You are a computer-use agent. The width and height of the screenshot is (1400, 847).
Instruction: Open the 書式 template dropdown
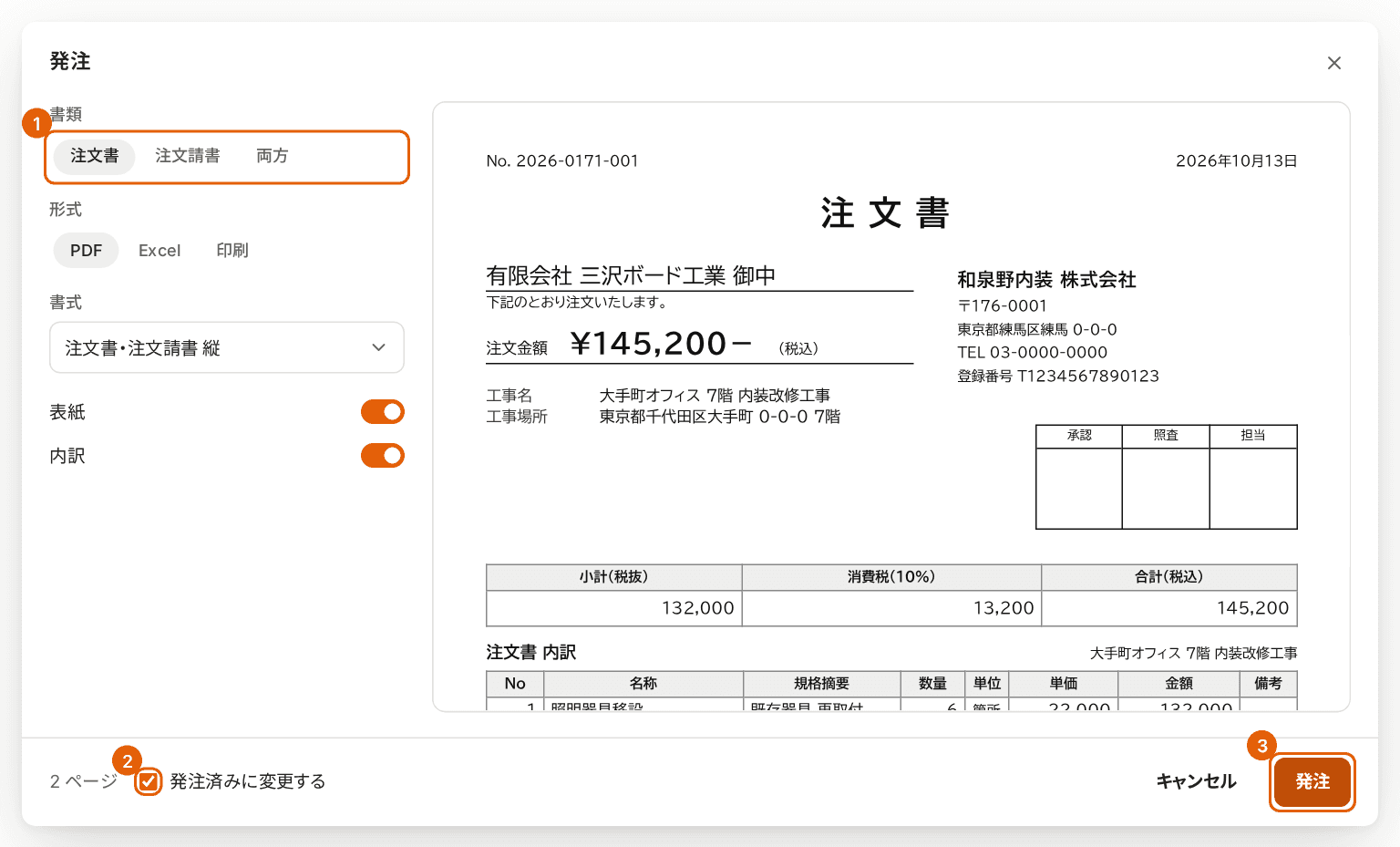227,347
